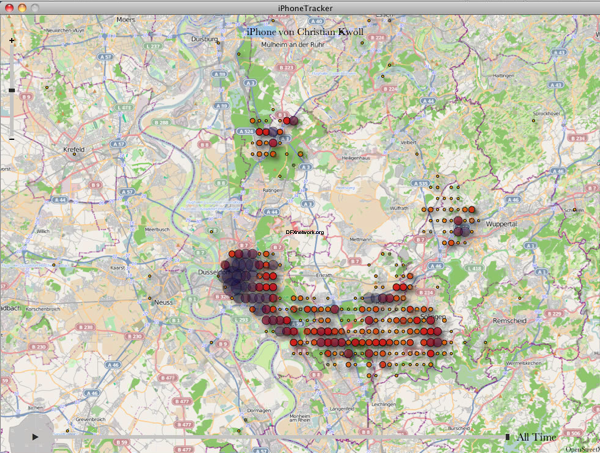Click the Wuppertal city label
Viewport: 600px width, 453px height.
click(x=502, y=224)
